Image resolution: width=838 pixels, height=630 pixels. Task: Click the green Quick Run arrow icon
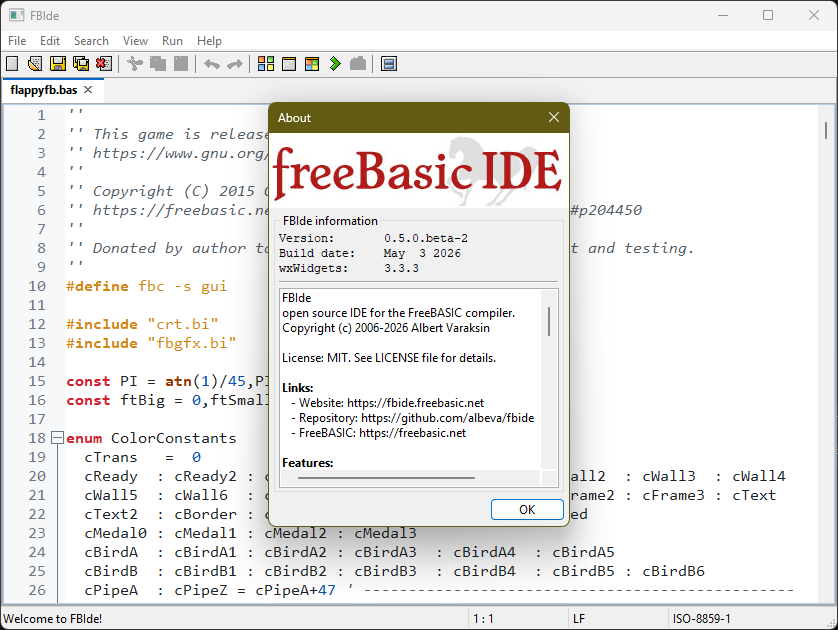pos(335,64)
